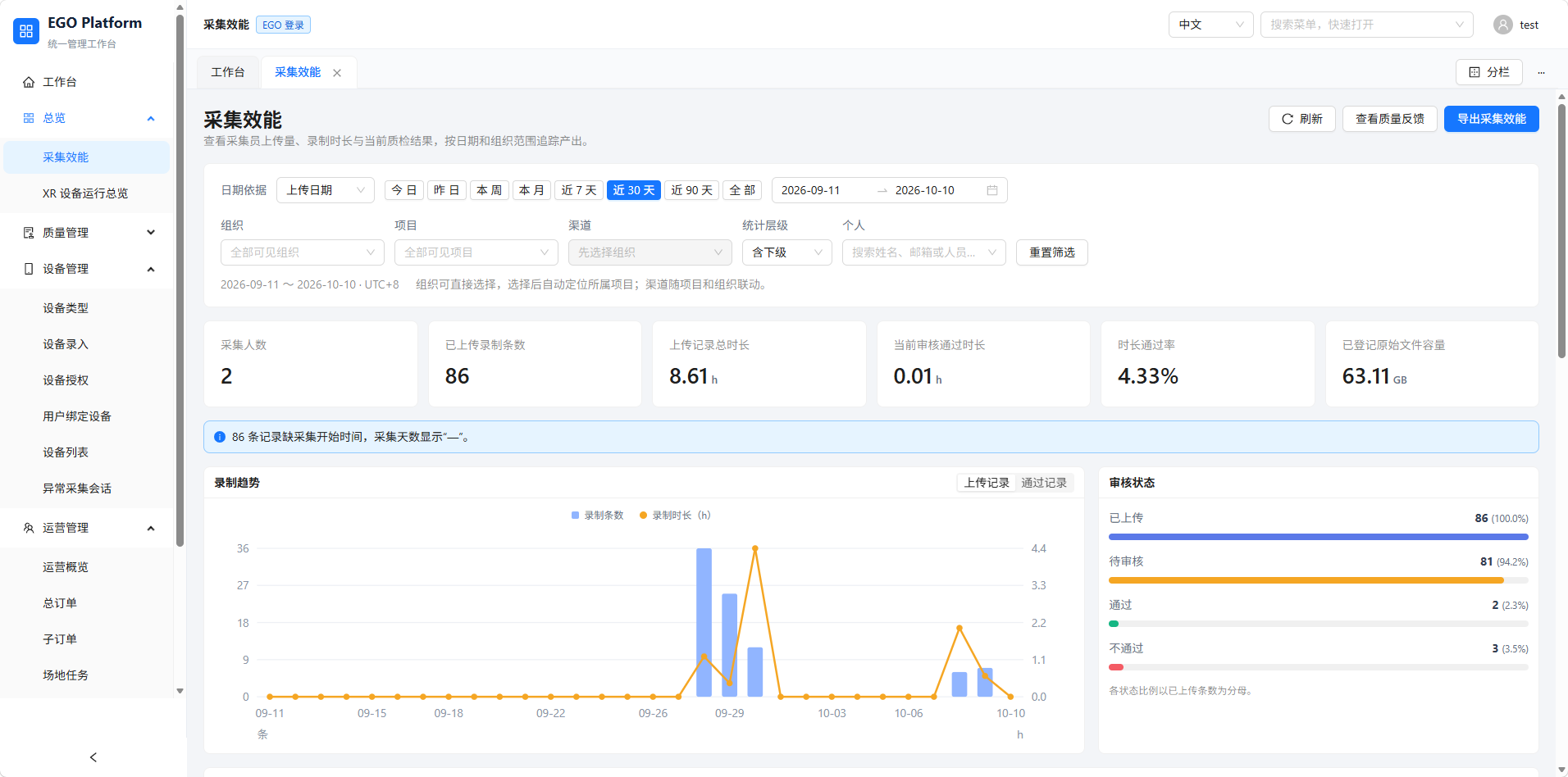Image resolution: width=1568 pixels, height=777 pixels.
Task: Expand the 质量管理 menu chevron
Action: pyautogui.click(x=151, y=233)
